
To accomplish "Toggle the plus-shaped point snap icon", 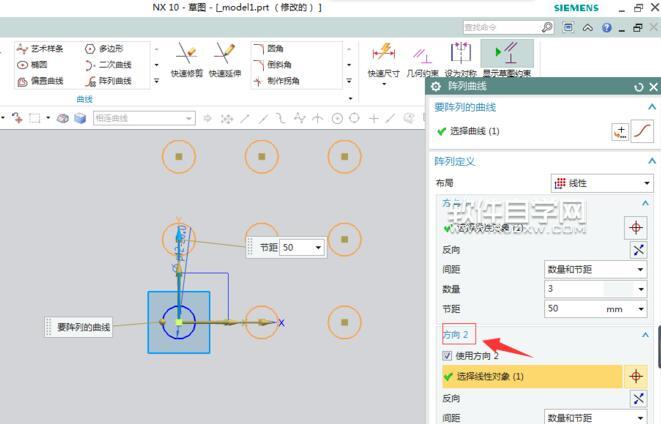I will click(374, 118).
